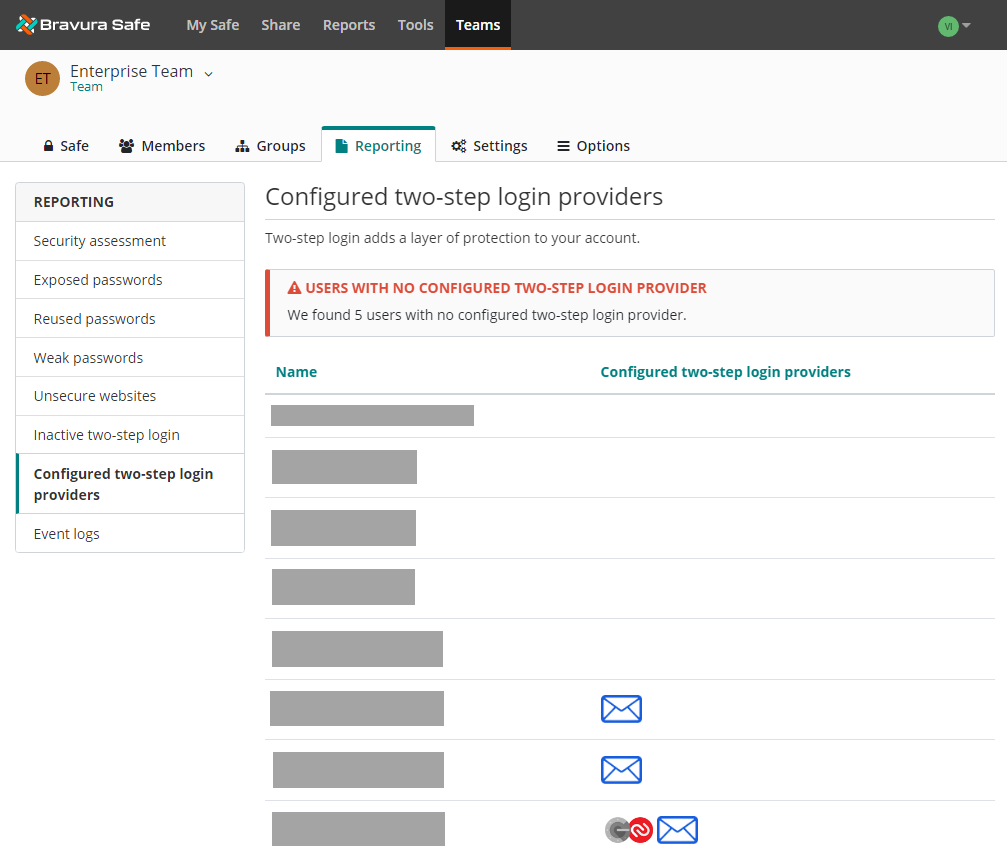
Task: Open the Settings tab
Action: coord(489,146)
